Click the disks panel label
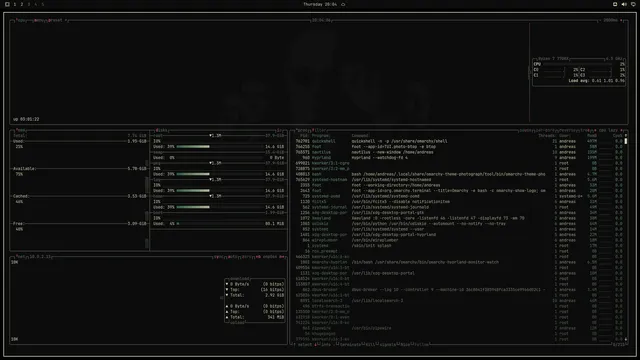640x360 pixels. (x=162, y=130)
